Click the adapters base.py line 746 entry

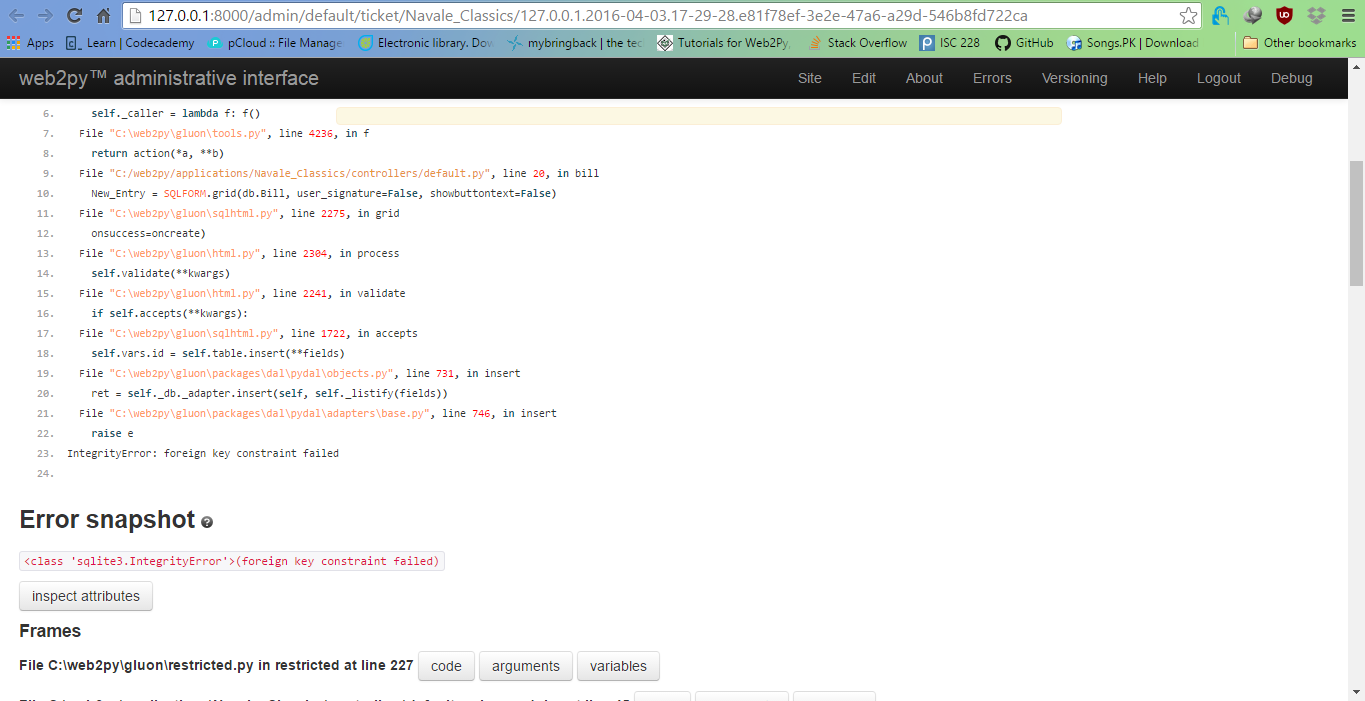click(x=318, y=413)
